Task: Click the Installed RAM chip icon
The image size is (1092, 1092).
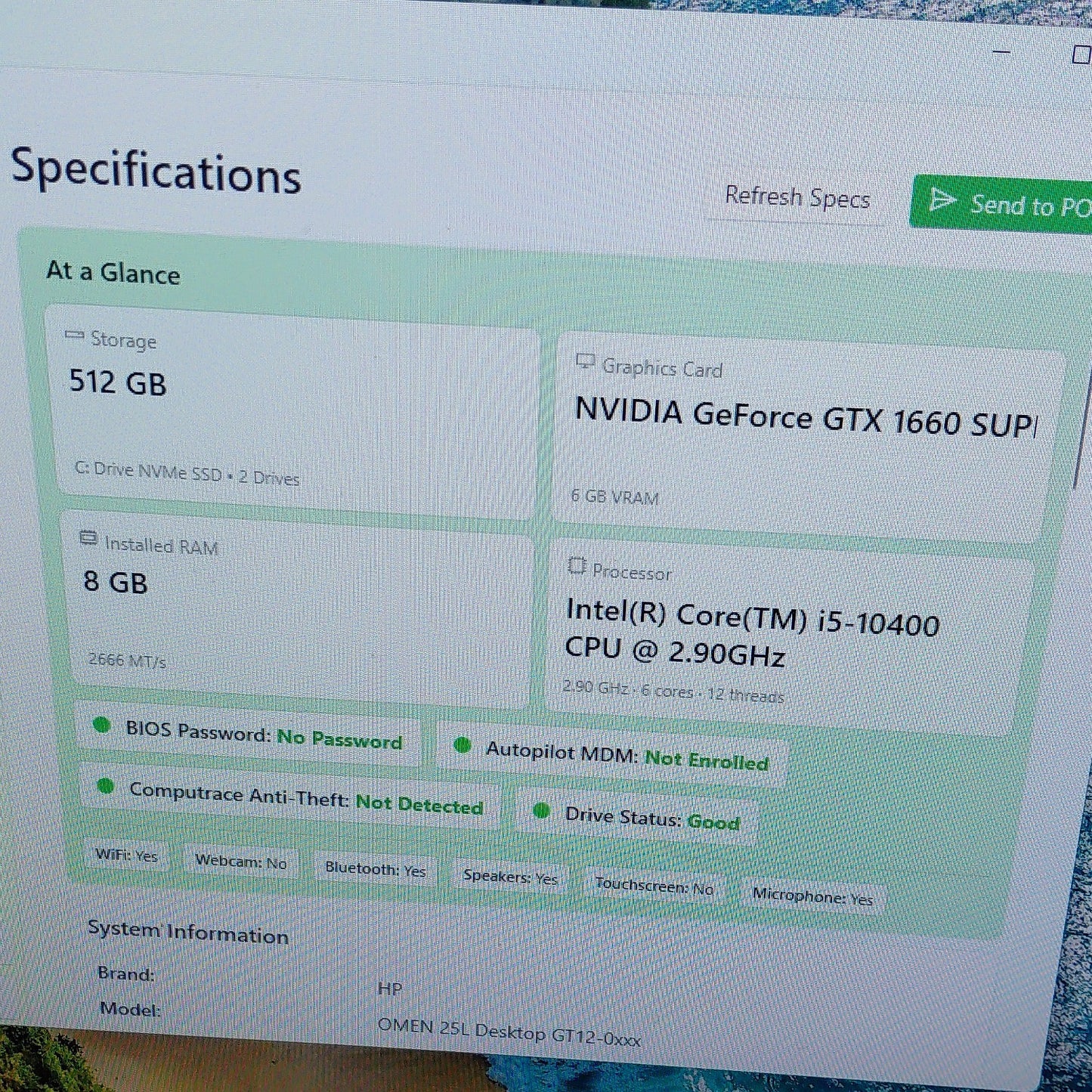Action: click(88, 538)
